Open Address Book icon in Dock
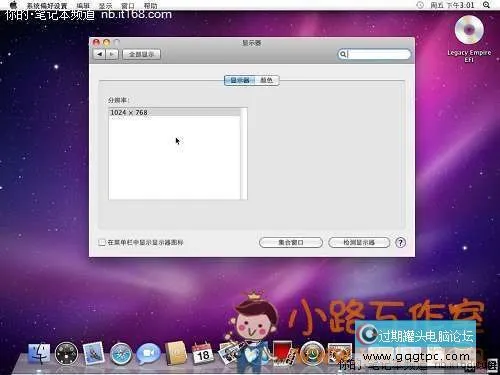 [176, 353]
